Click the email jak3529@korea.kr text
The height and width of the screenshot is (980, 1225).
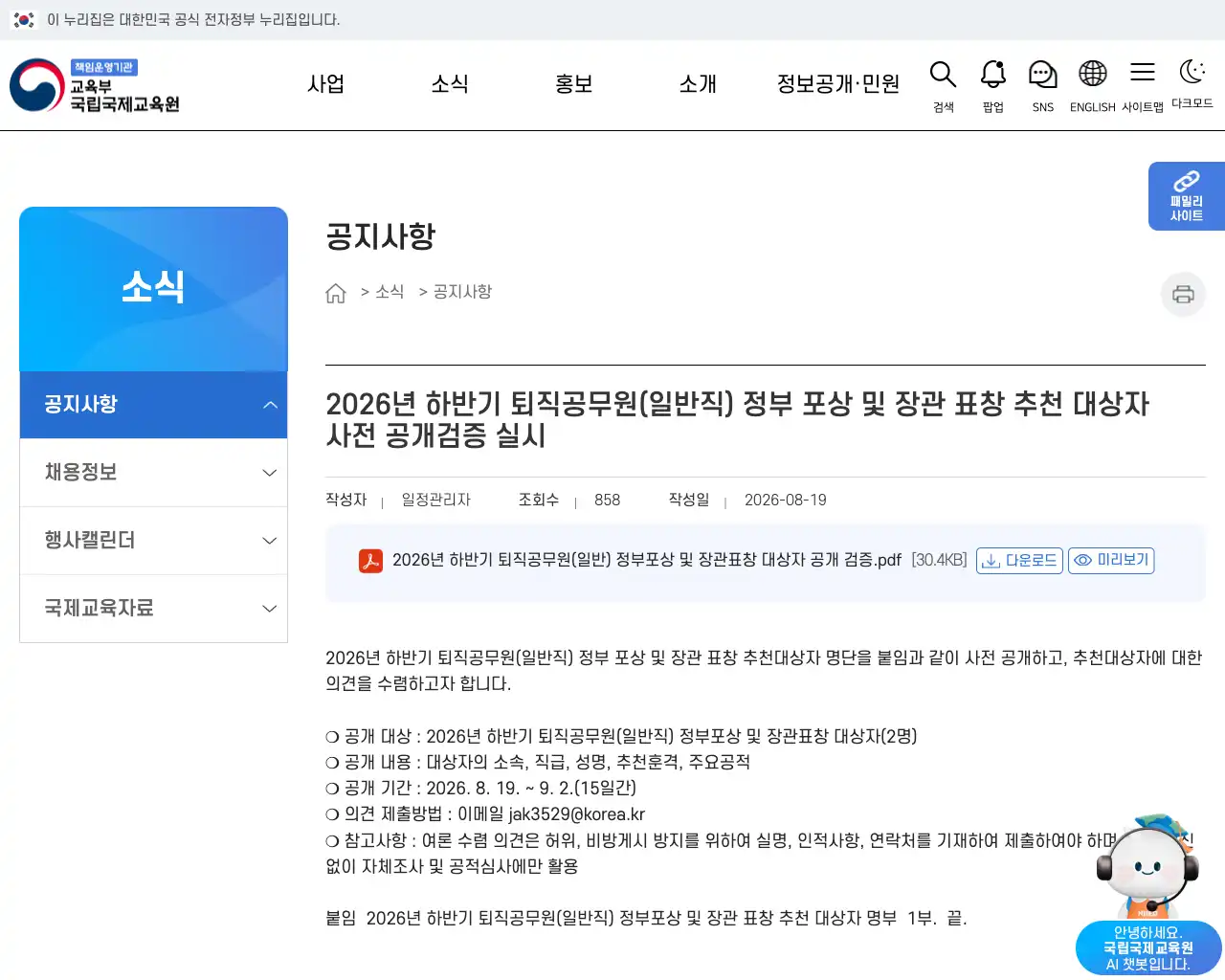tap(576, 814)
